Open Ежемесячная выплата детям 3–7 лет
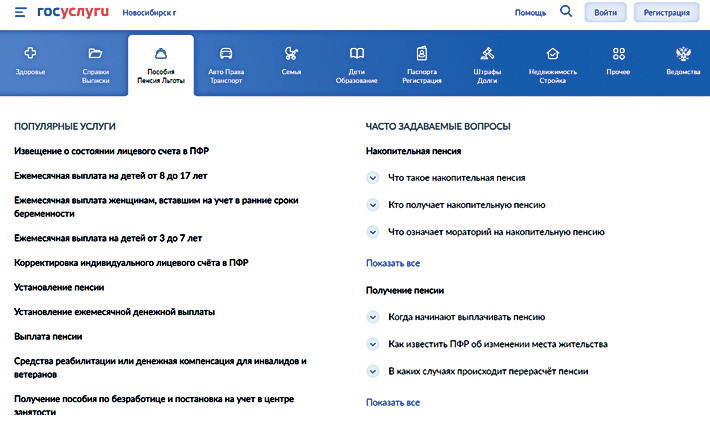This screenshot has width=710, height=440. point(108,238)
